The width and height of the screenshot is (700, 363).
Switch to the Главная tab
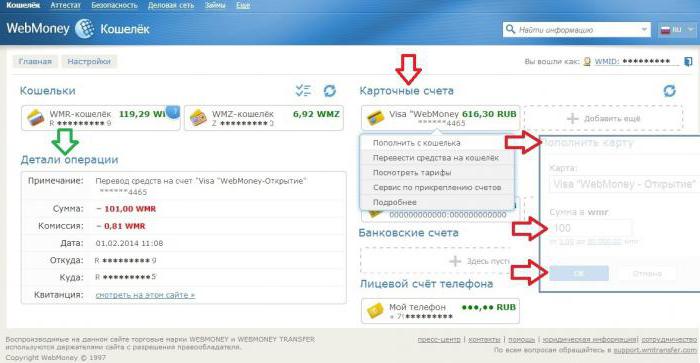35,61
